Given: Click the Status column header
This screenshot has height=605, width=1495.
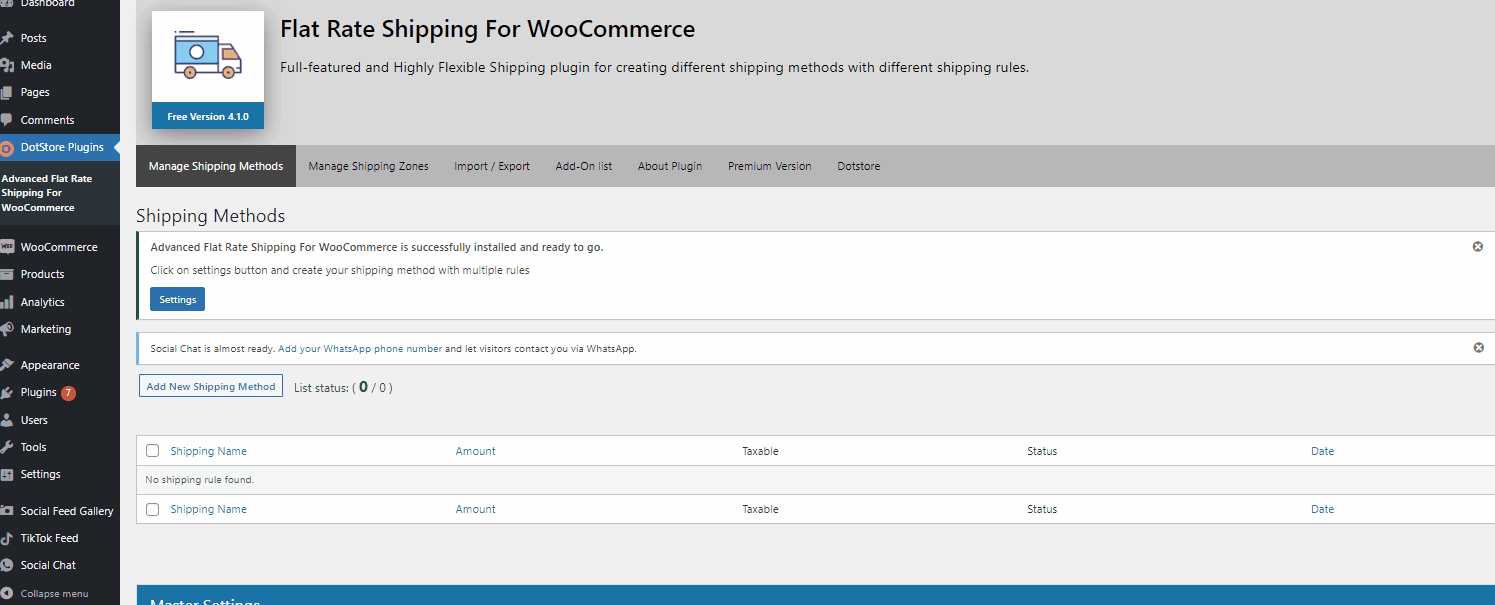Looking at the screenshot, I should point(1042,451).
